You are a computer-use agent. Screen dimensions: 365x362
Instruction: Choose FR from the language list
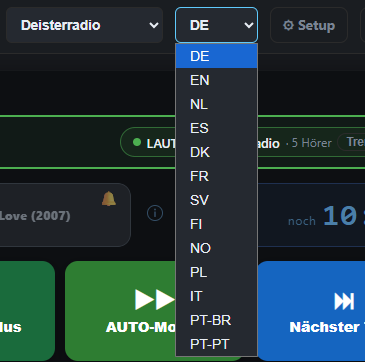tap(216, 176)
